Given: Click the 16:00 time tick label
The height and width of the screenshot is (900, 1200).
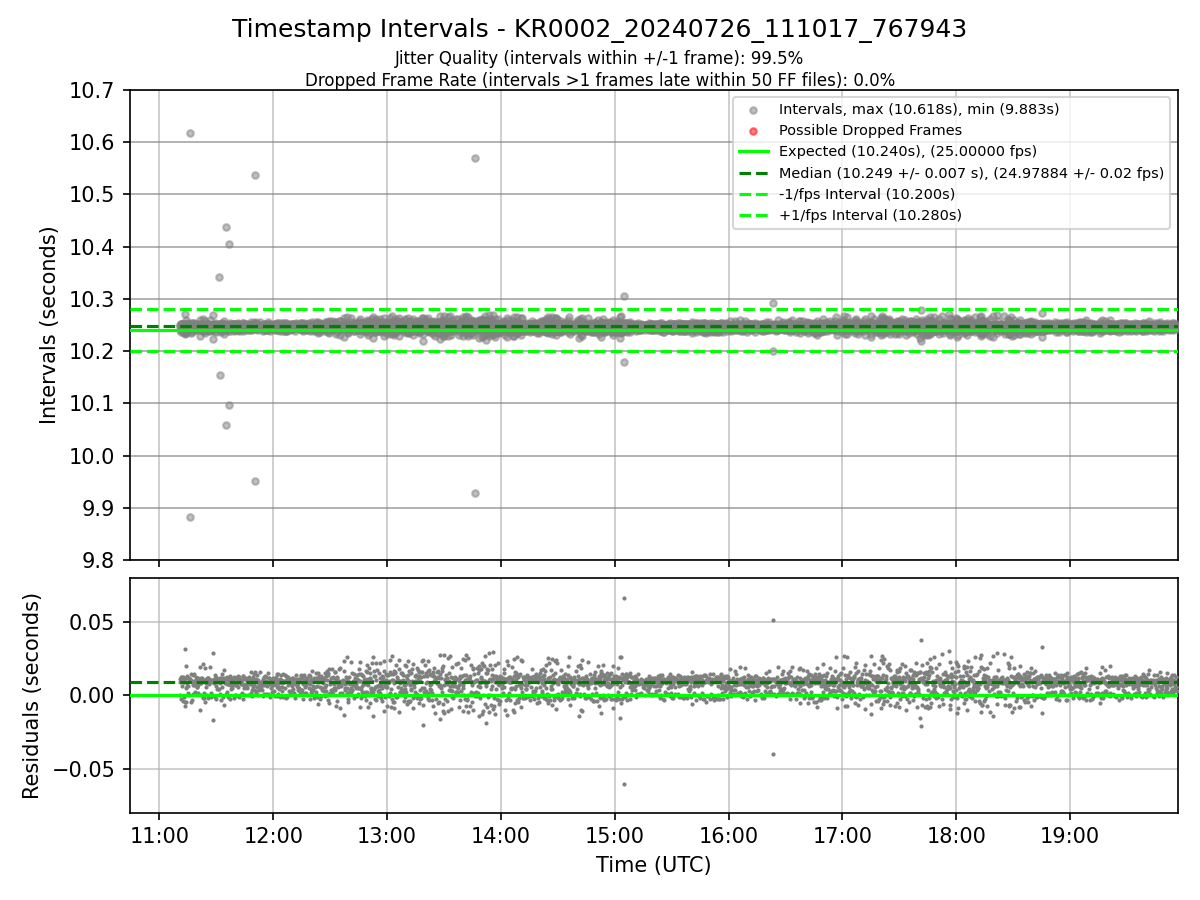Looking at the screenshot, I should point(728,834).
